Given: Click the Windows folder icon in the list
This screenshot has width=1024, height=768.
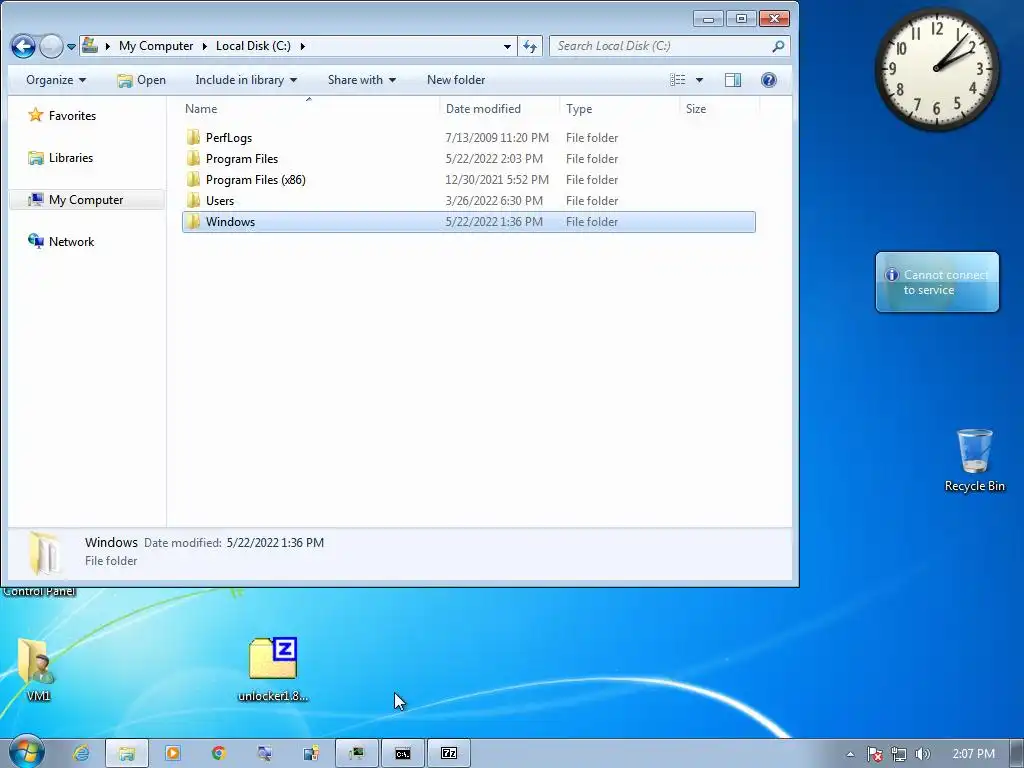Looking at the screenshot, I should pos(193,221).
